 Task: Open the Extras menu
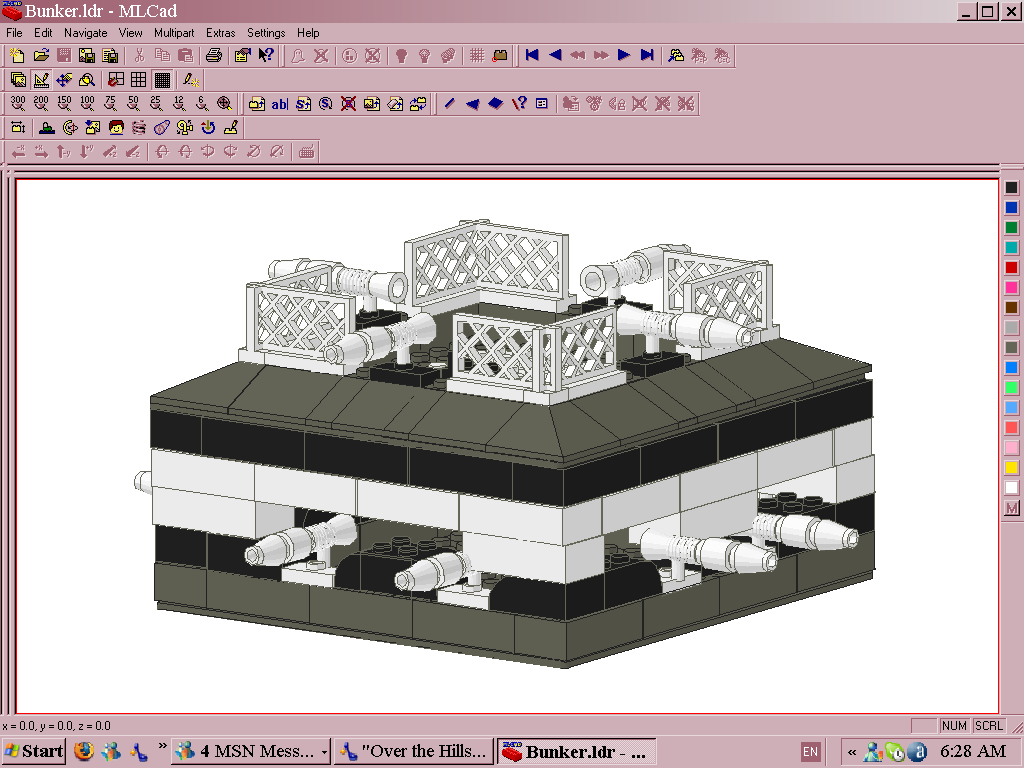220,33
